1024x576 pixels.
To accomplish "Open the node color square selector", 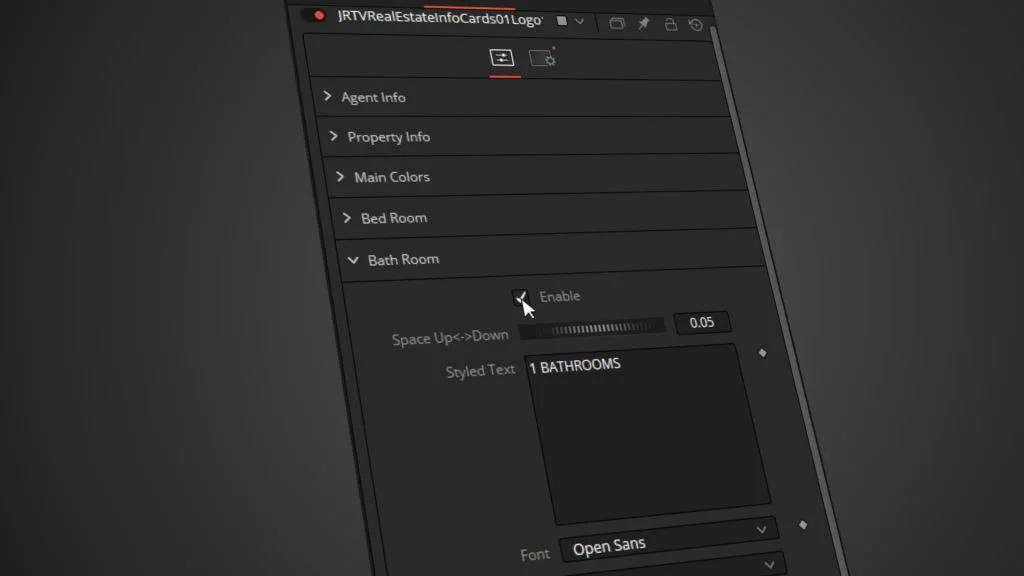I will pos(562,21).
